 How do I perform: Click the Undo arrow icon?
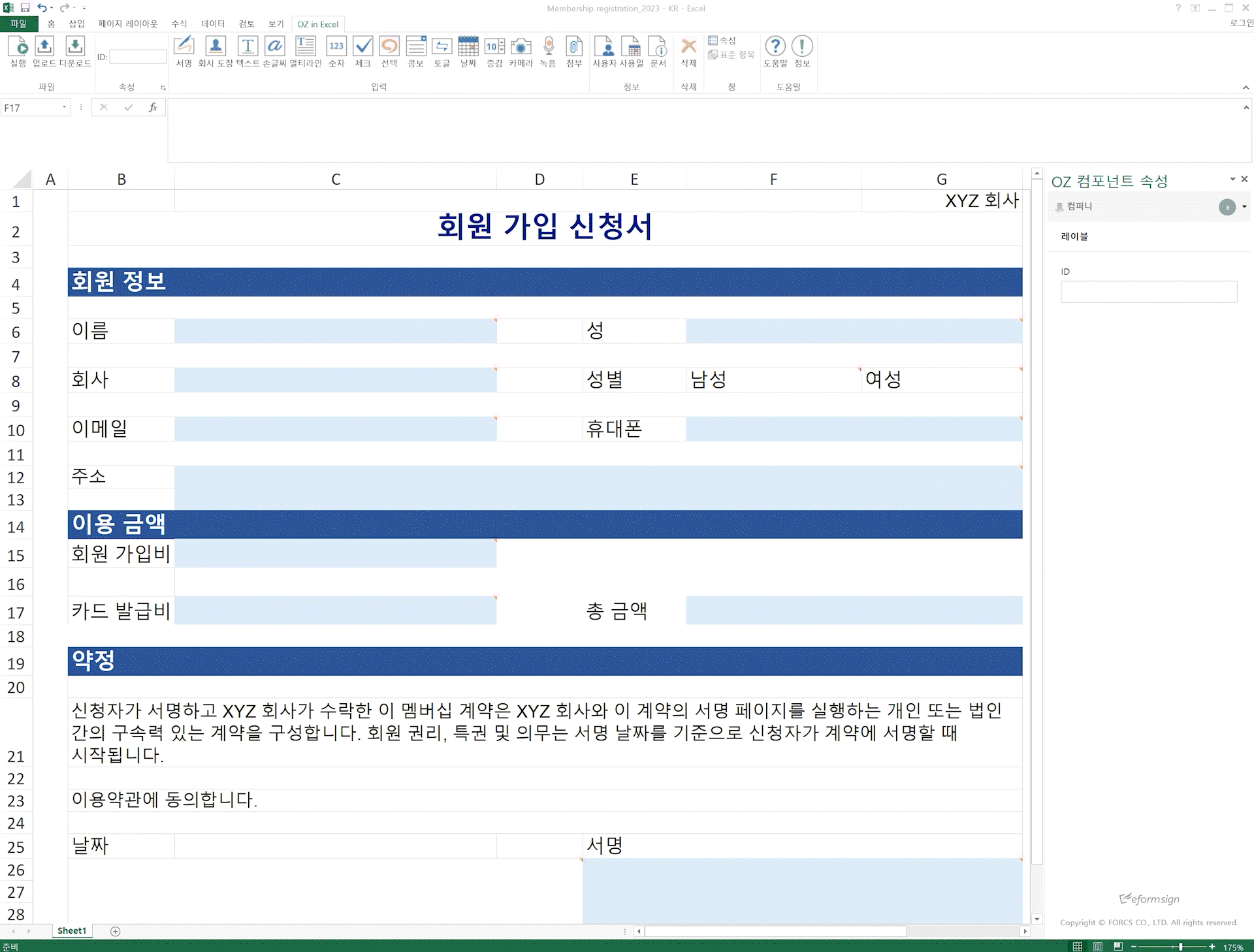coord(42,8)
